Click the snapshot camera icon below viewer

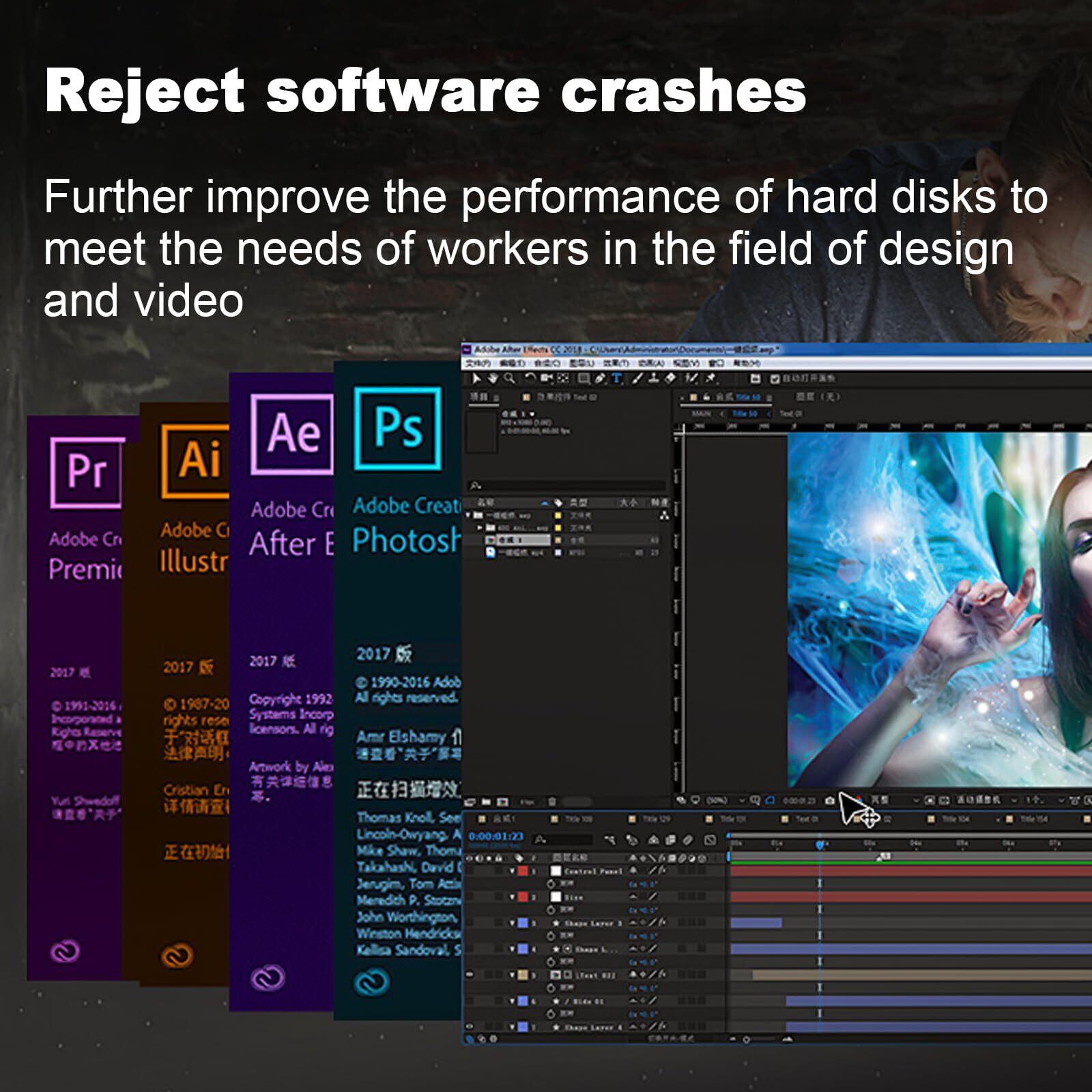tap(829, 800)
